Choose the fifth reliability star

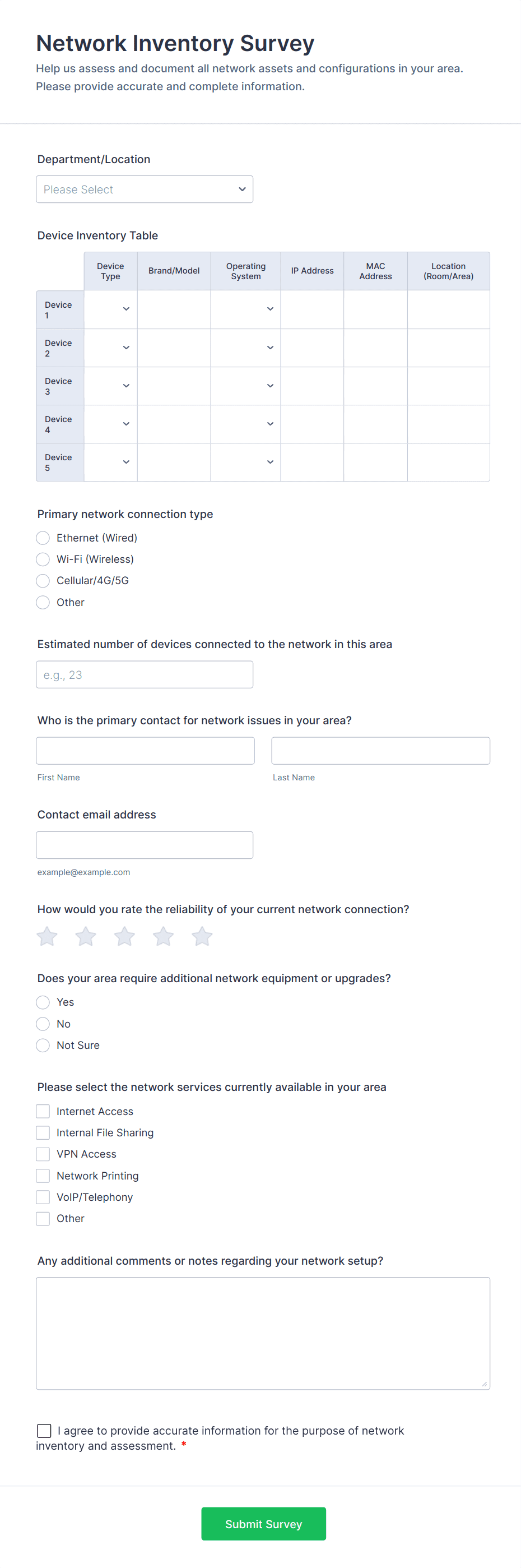click(x=202, y=936)
